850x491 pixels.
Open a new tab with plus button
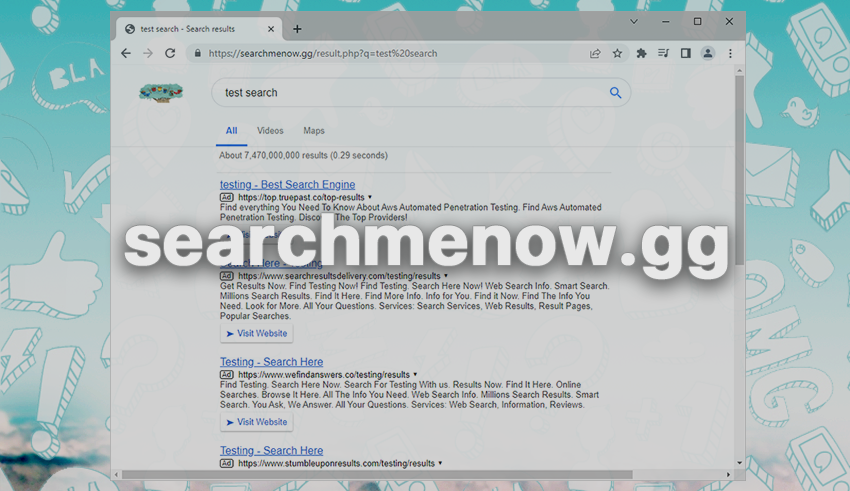coord(297,29)
